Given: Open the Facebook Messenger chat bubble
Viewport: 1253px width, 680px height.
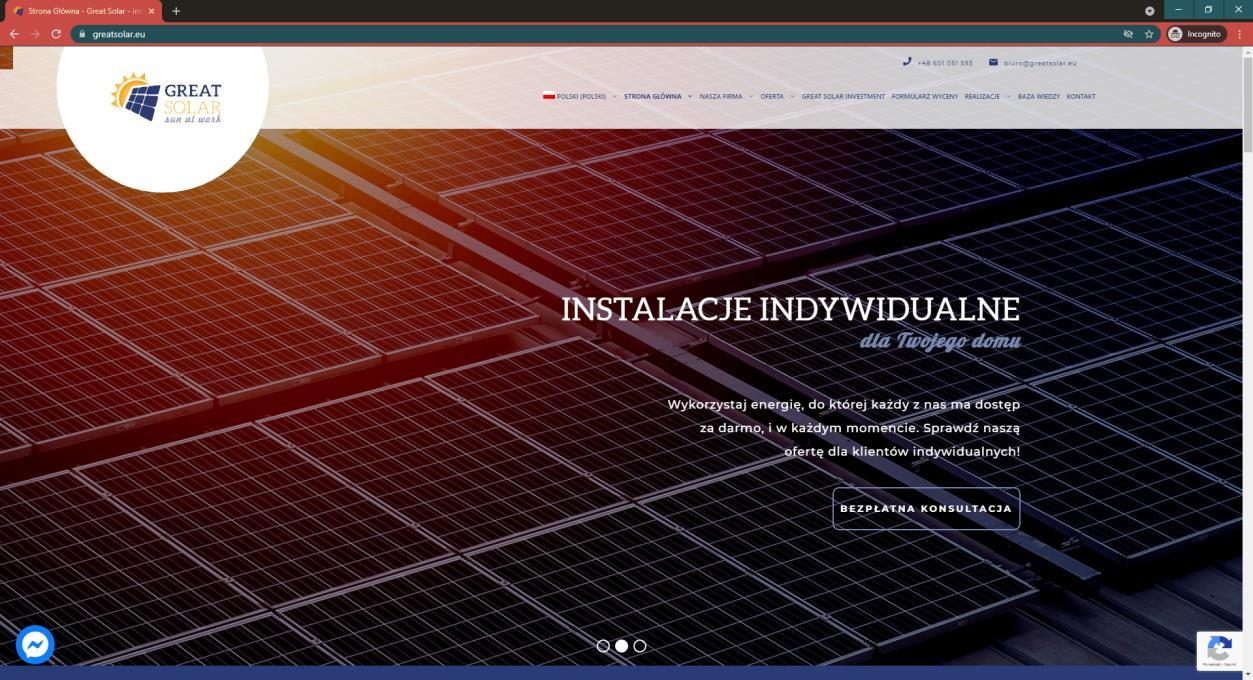Looking at the screenshot, I should pyautogui.click(x=35, y=645).
